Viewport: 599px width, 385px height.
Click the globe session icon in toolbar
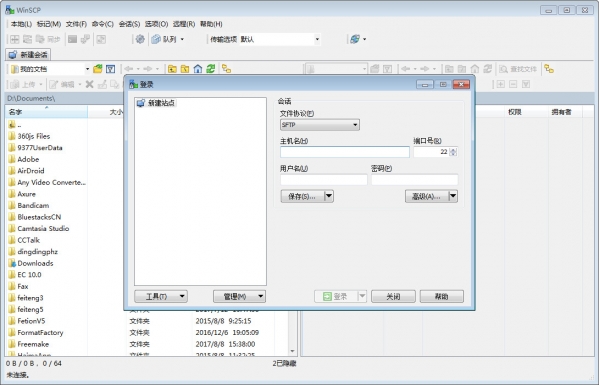355,39
